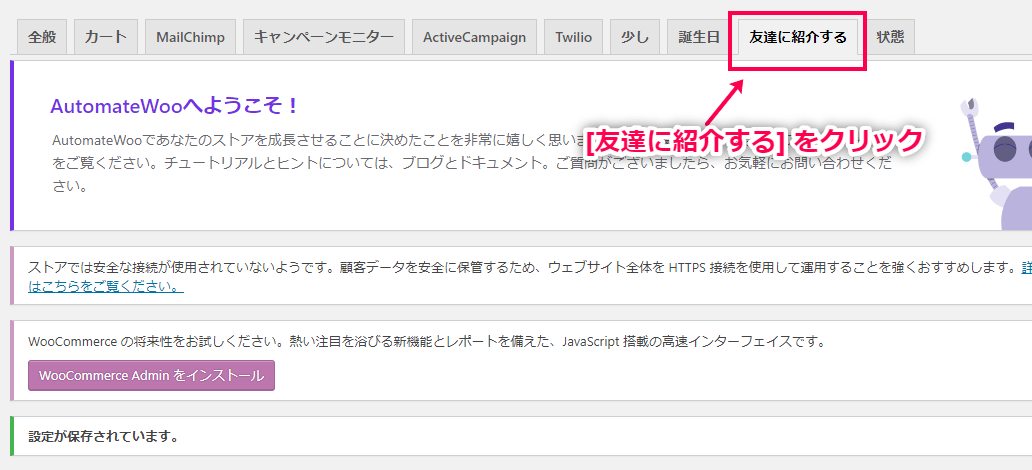Switch to the 少し tab
The image size is (1032, 470).
[634, 37]
